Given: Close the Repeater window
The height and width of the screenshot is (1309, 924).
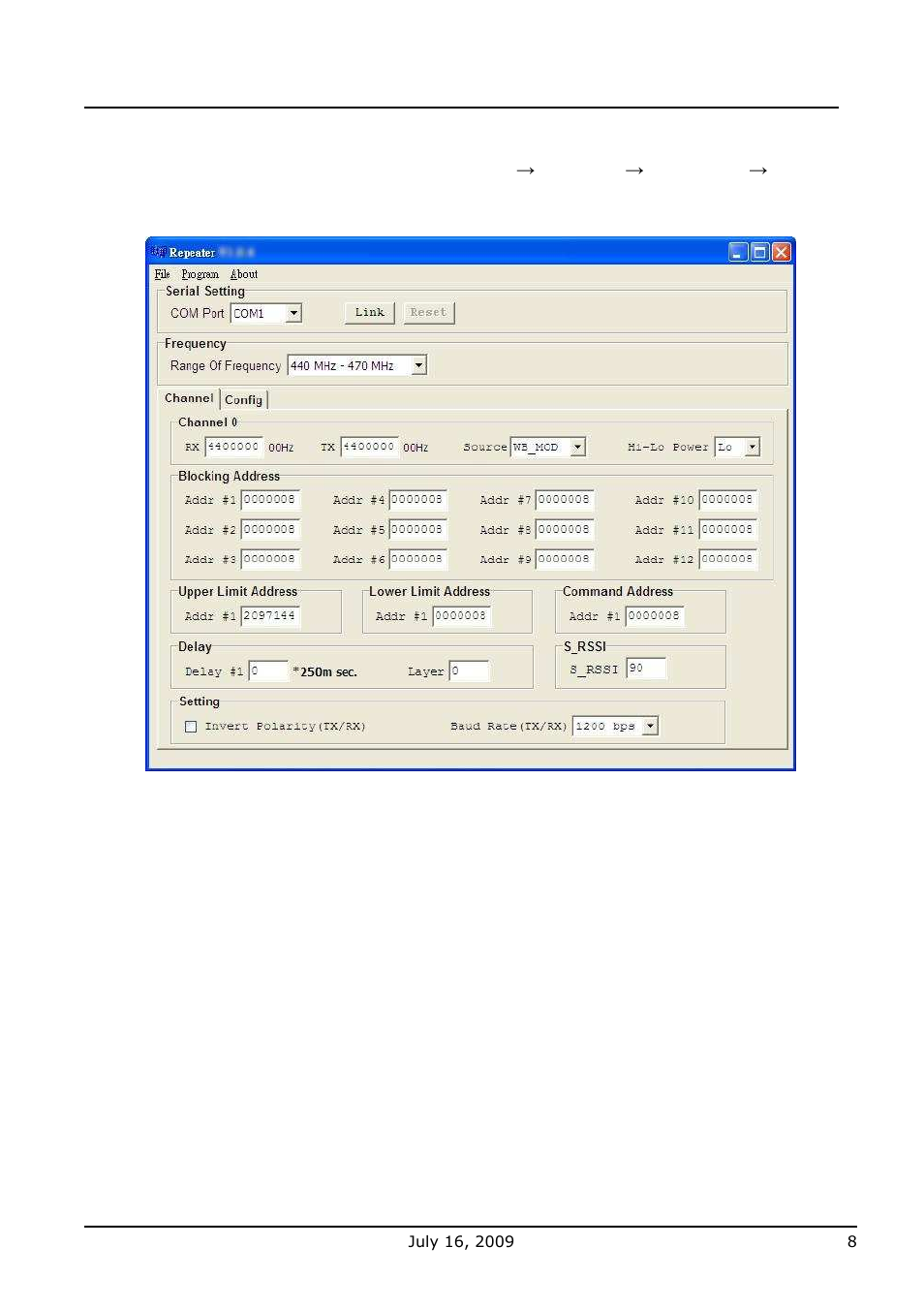Looking at the screenshot, I should tap(782, 253).
